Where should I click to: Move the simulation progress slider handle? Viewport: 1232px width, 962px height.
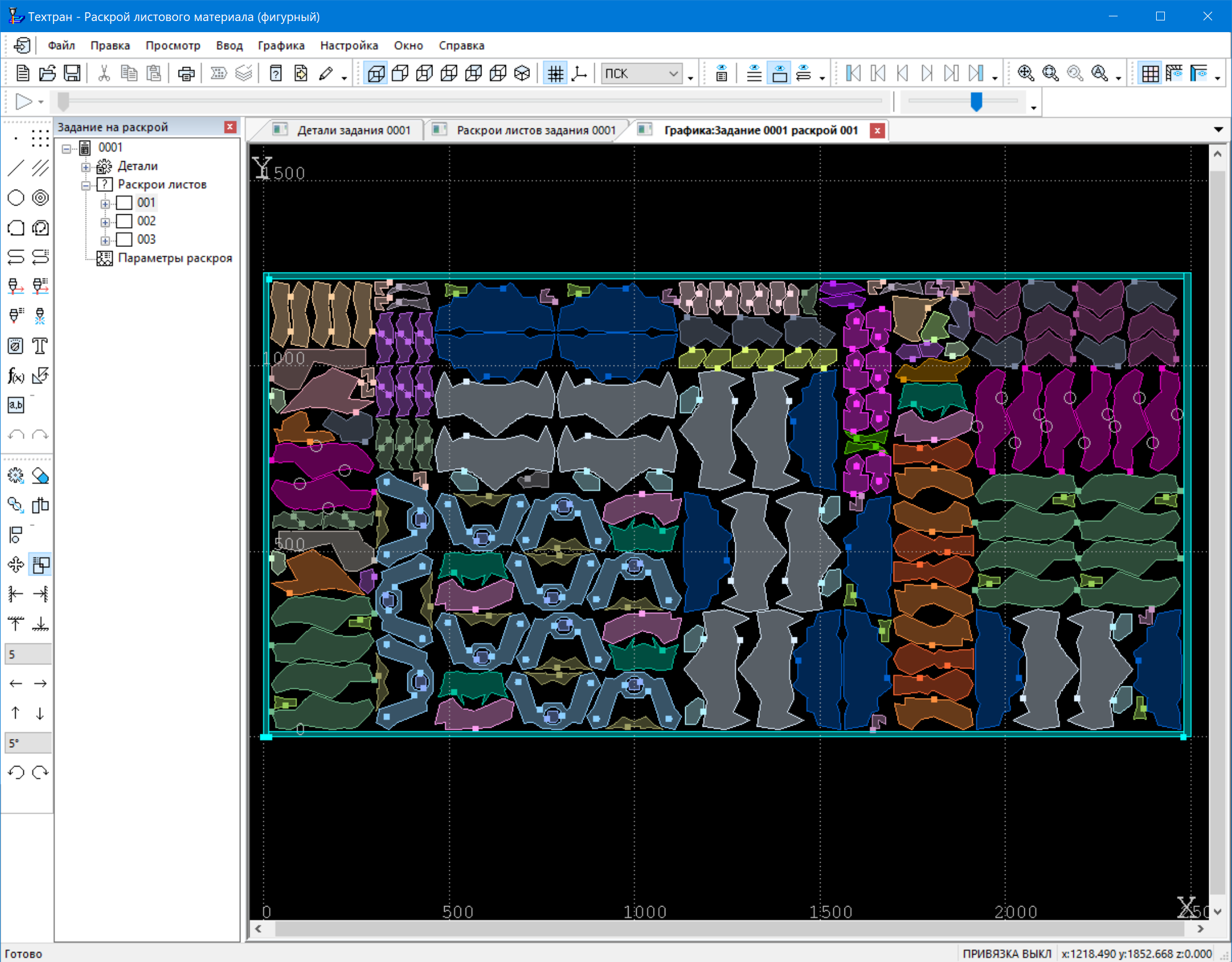click(x=64, y=102)
